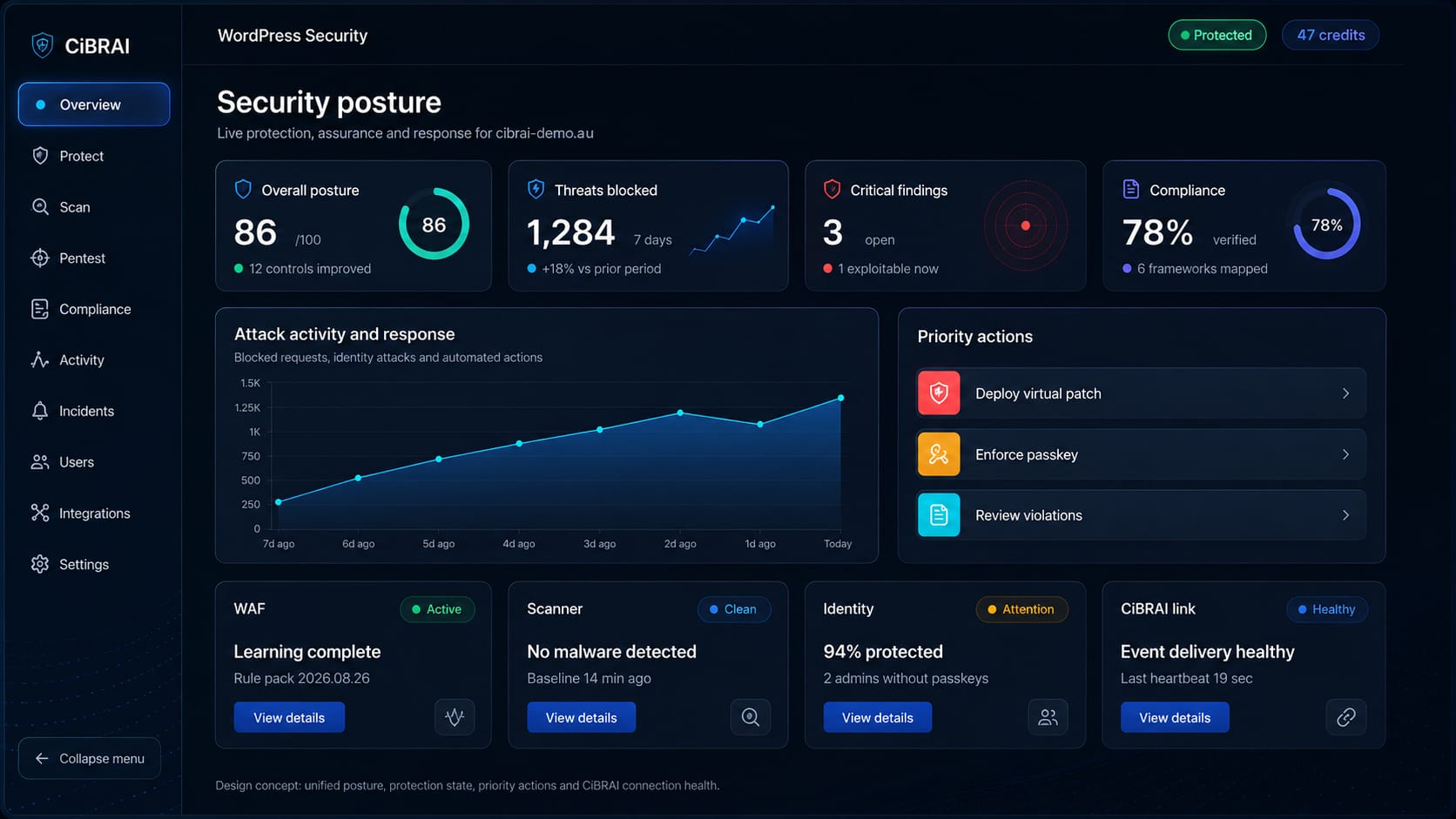Click the Identity Attention status badge
Image resolution: width=1456 pixels, height=819 pixels.
(x=1021, y=609)
